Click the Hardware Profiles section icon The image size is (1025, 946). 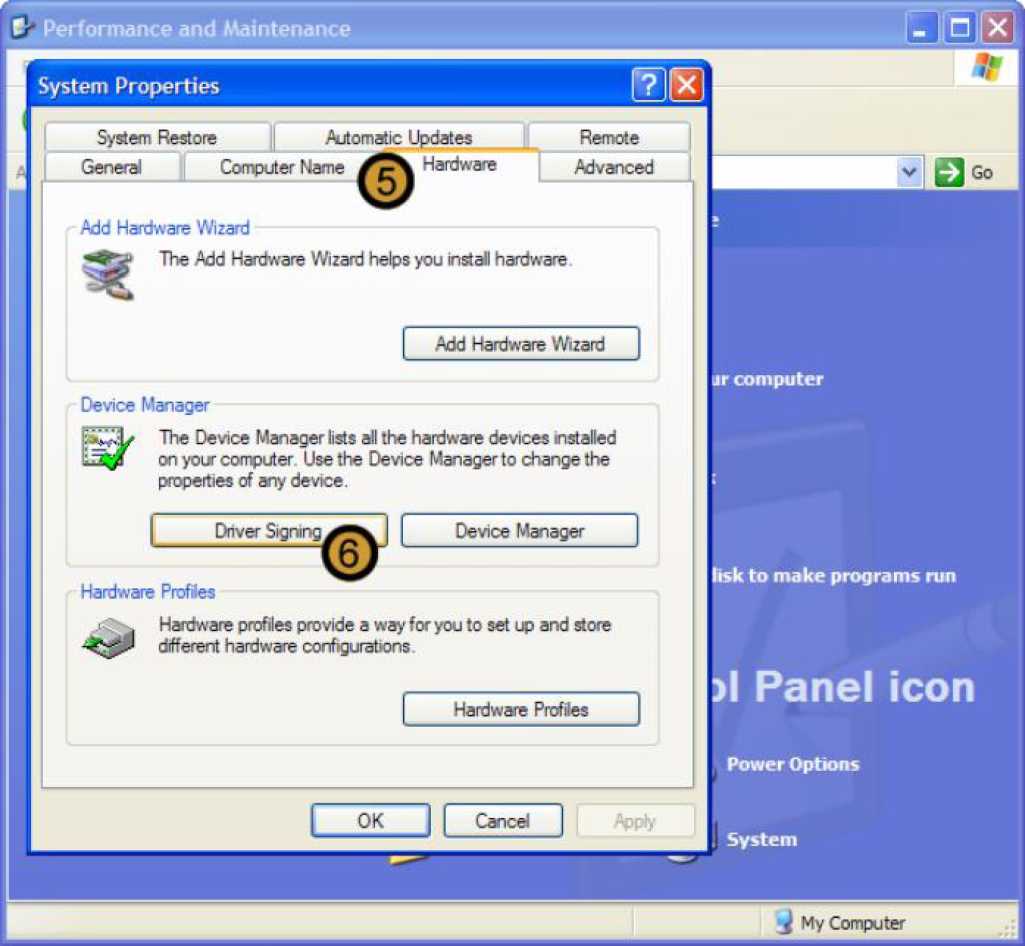(109, 637)
